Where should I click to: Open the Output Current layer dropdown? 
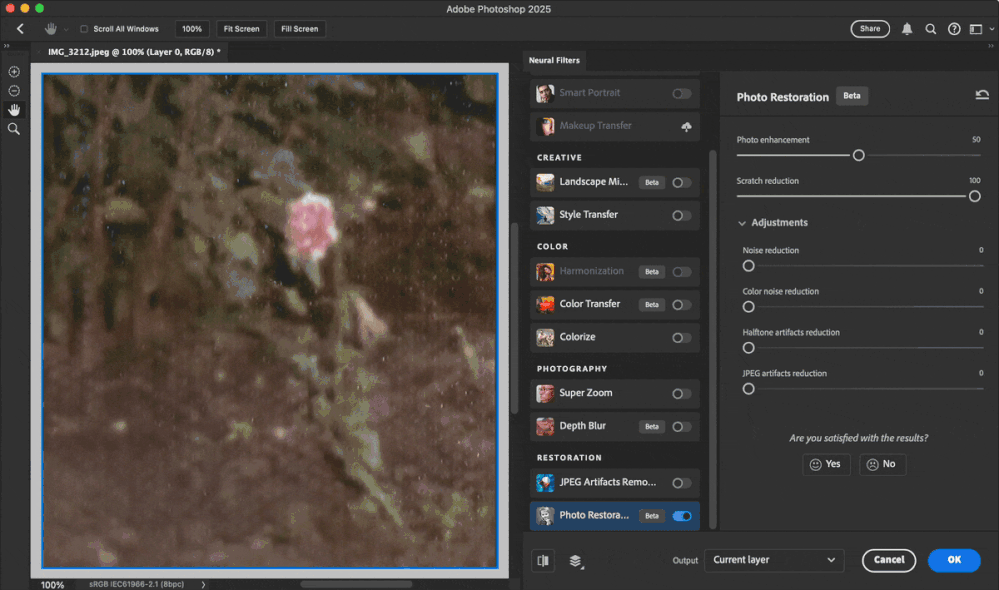(x=773, y=560)
